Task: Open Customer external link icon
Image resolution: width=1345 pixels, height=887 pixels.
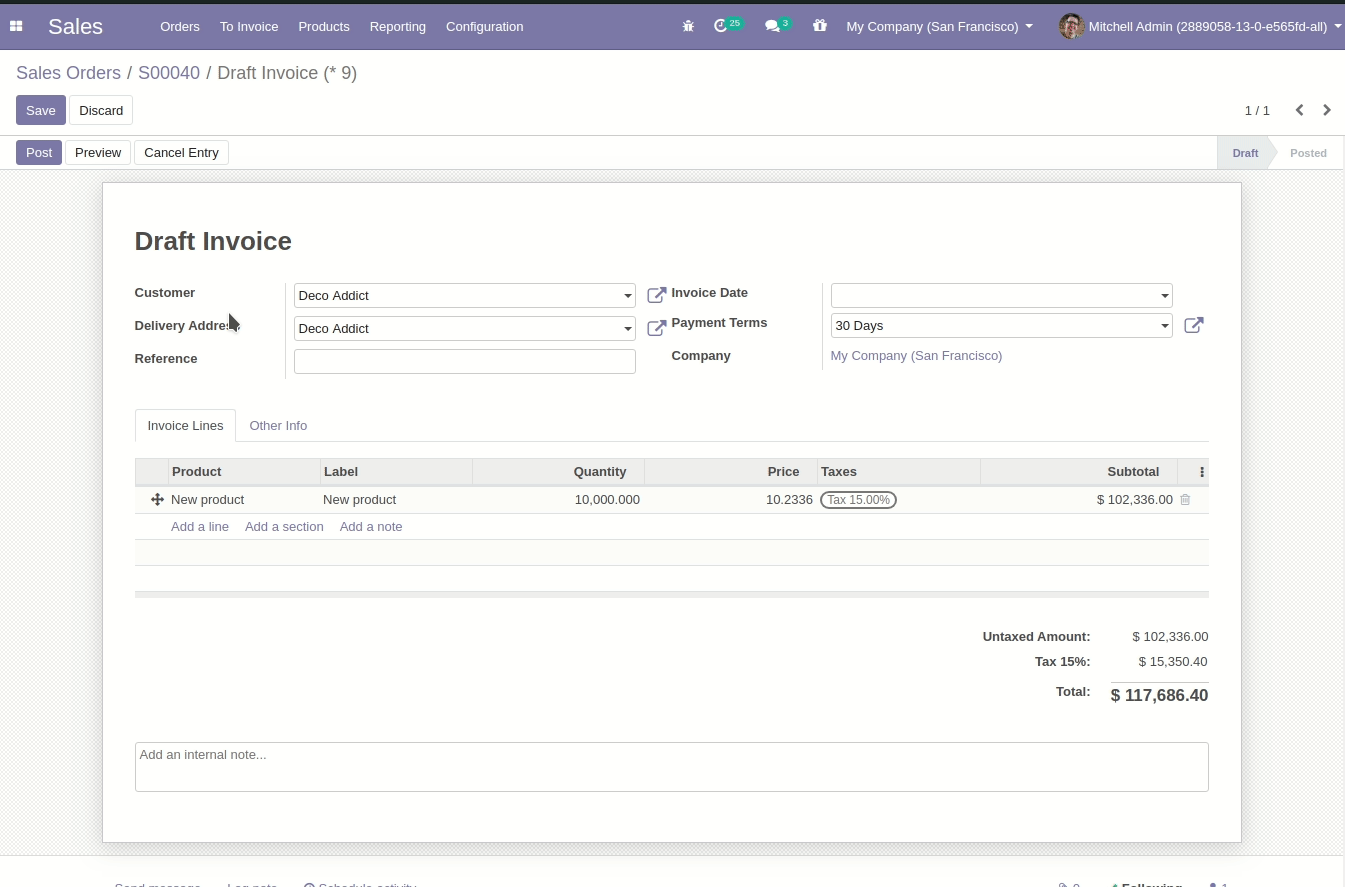Action: point(657,295)
